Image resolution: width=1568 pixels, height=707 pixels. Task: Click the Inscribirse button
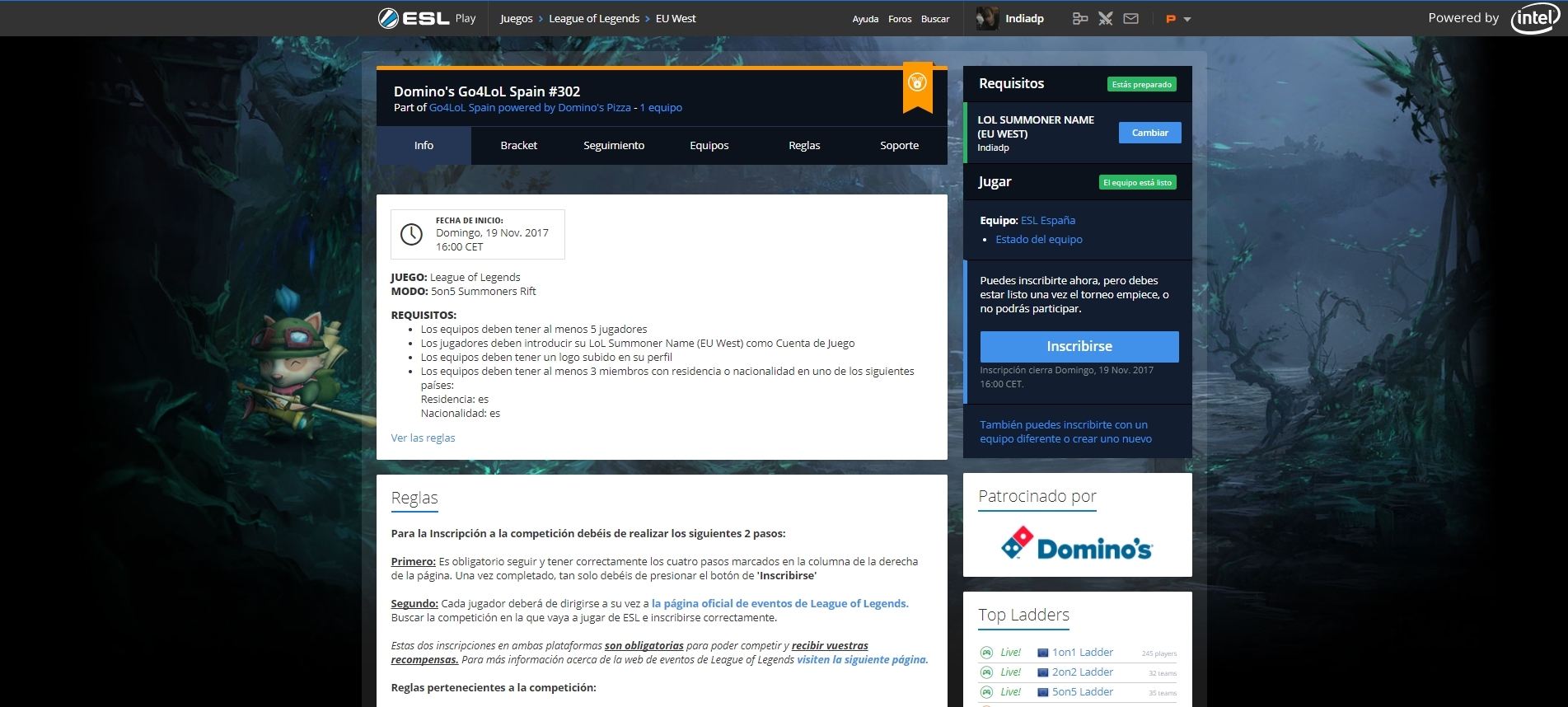tap(1079, 347)
